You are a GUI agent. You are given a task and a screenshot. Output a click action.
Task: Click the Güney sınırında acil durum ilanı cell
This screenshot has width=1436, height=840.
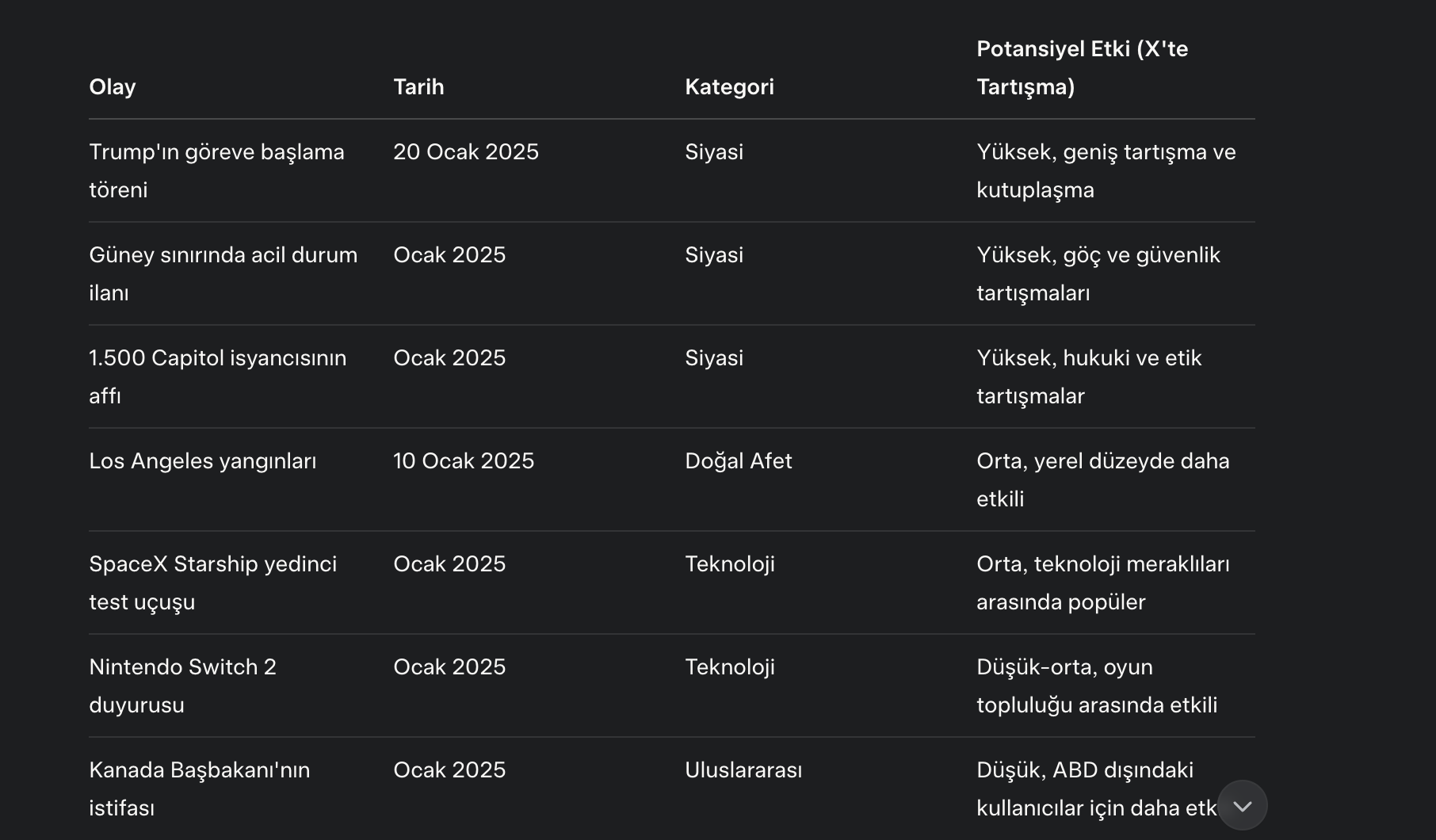pyautogui.click(x=223, y=274)
